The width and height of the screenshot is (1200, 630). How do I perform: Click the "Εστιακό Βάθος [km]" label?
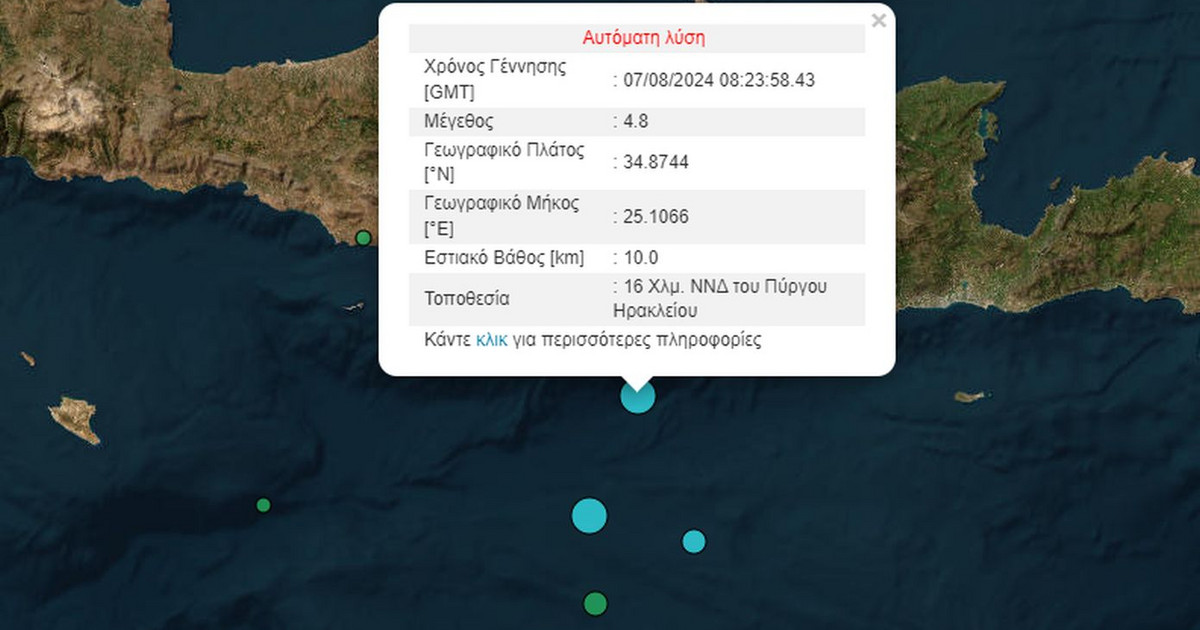point(504,258)
